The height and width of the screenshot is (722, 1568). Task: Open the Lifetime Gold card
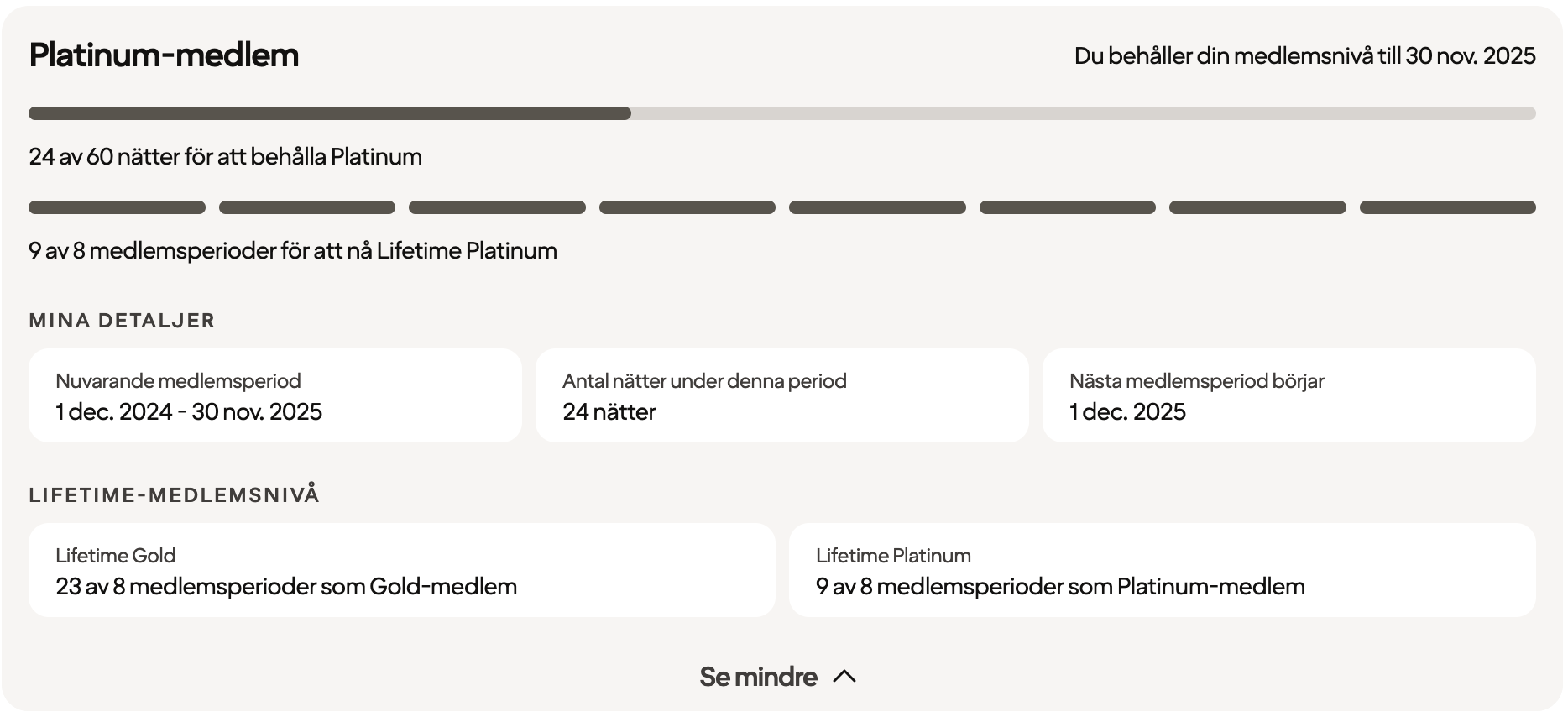coord(402,570)
